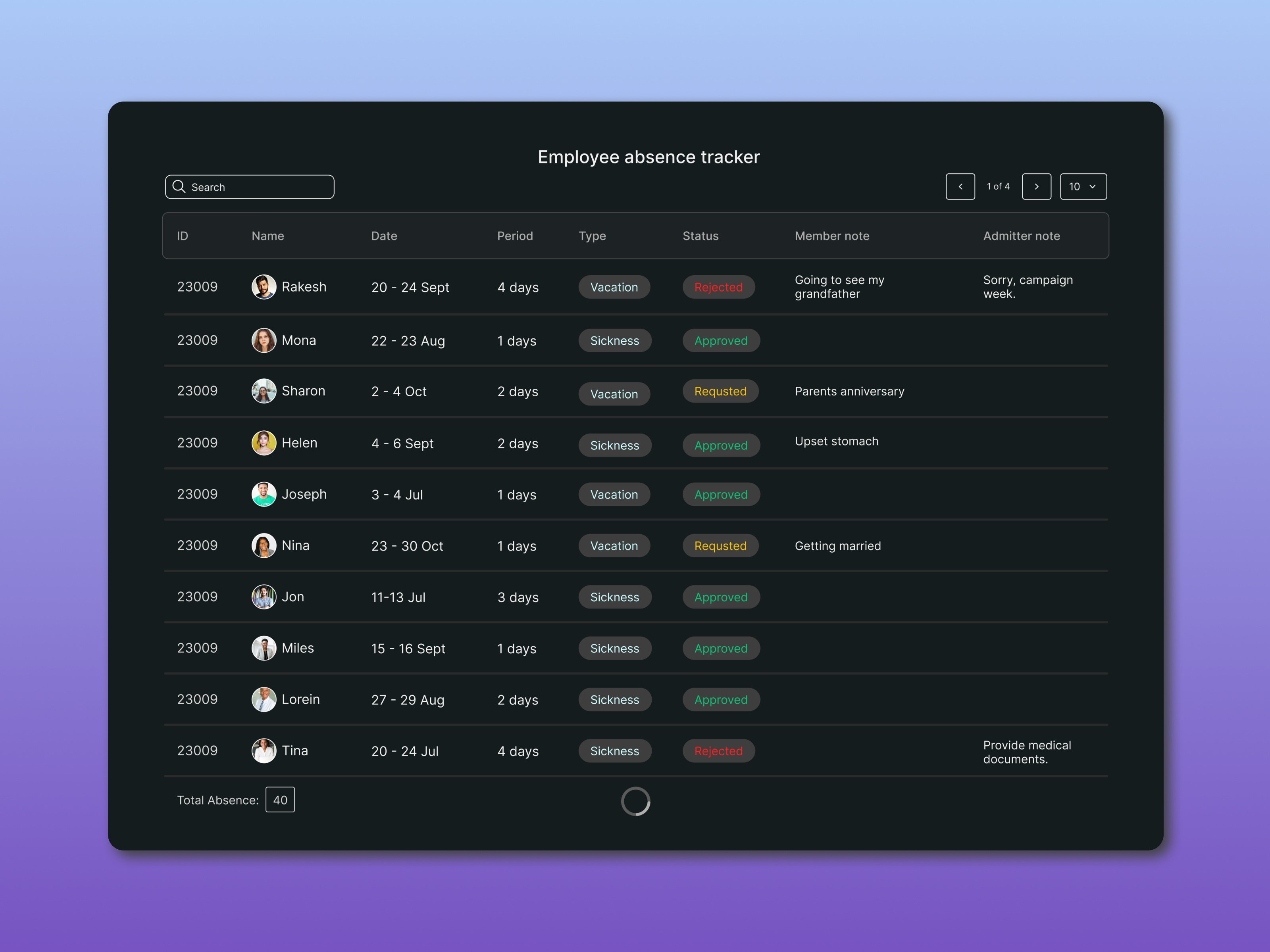
Task: Click the search magnifier icon
Action: click(179, 186)
